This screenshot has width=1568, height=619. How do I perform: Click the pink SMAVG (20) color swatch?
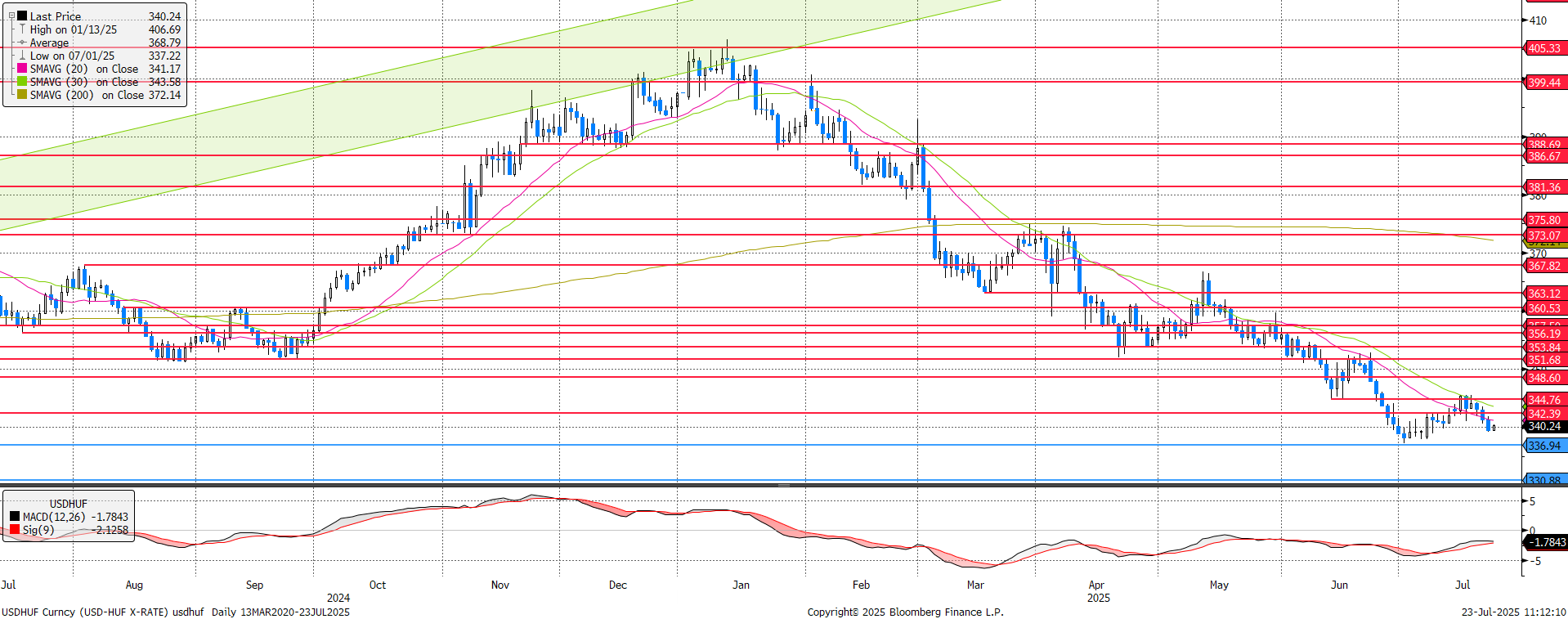pos(22,69)
